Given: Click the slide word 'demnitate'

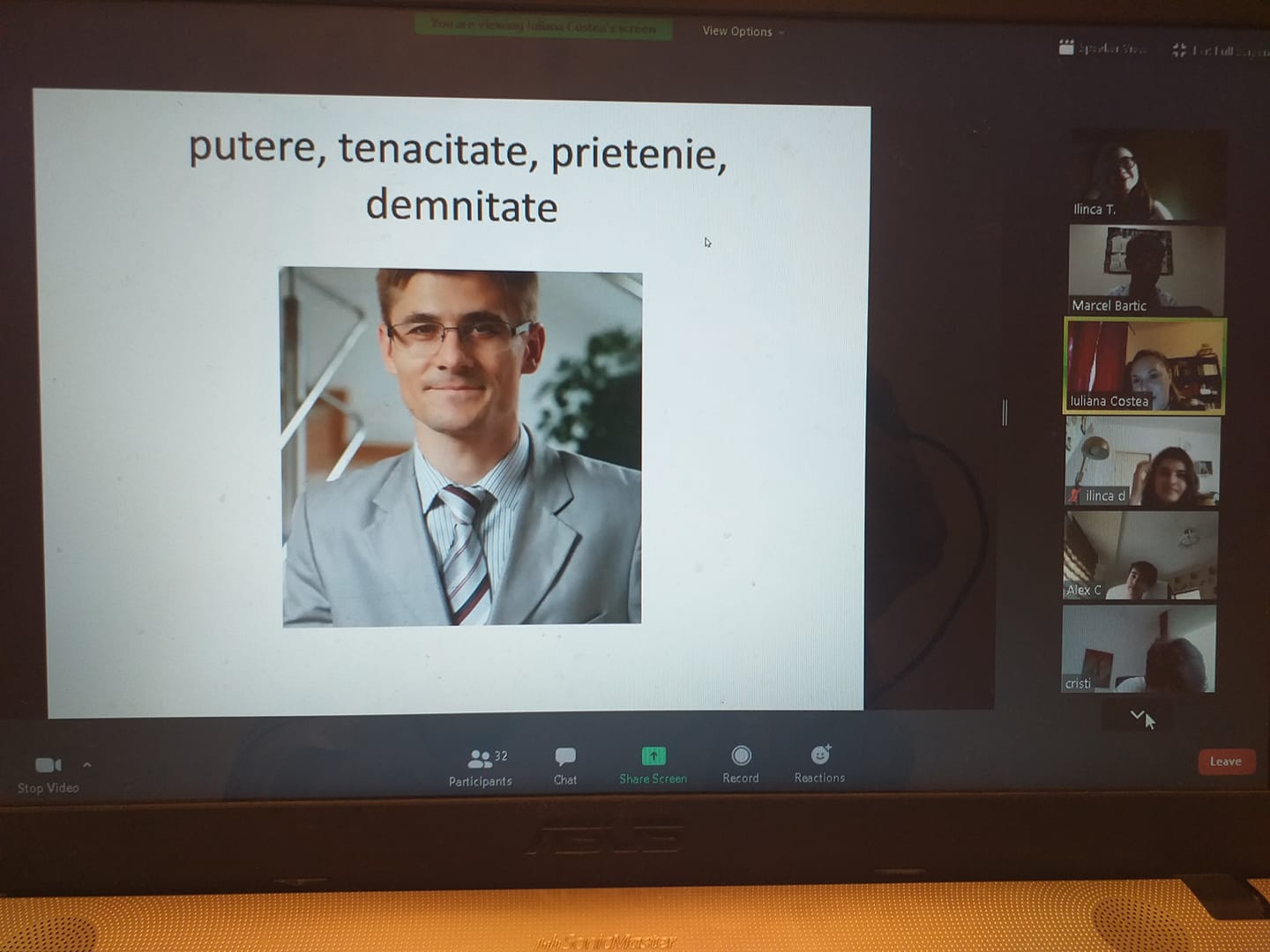Looking at the screenshot, I should (x=461, y=206).
